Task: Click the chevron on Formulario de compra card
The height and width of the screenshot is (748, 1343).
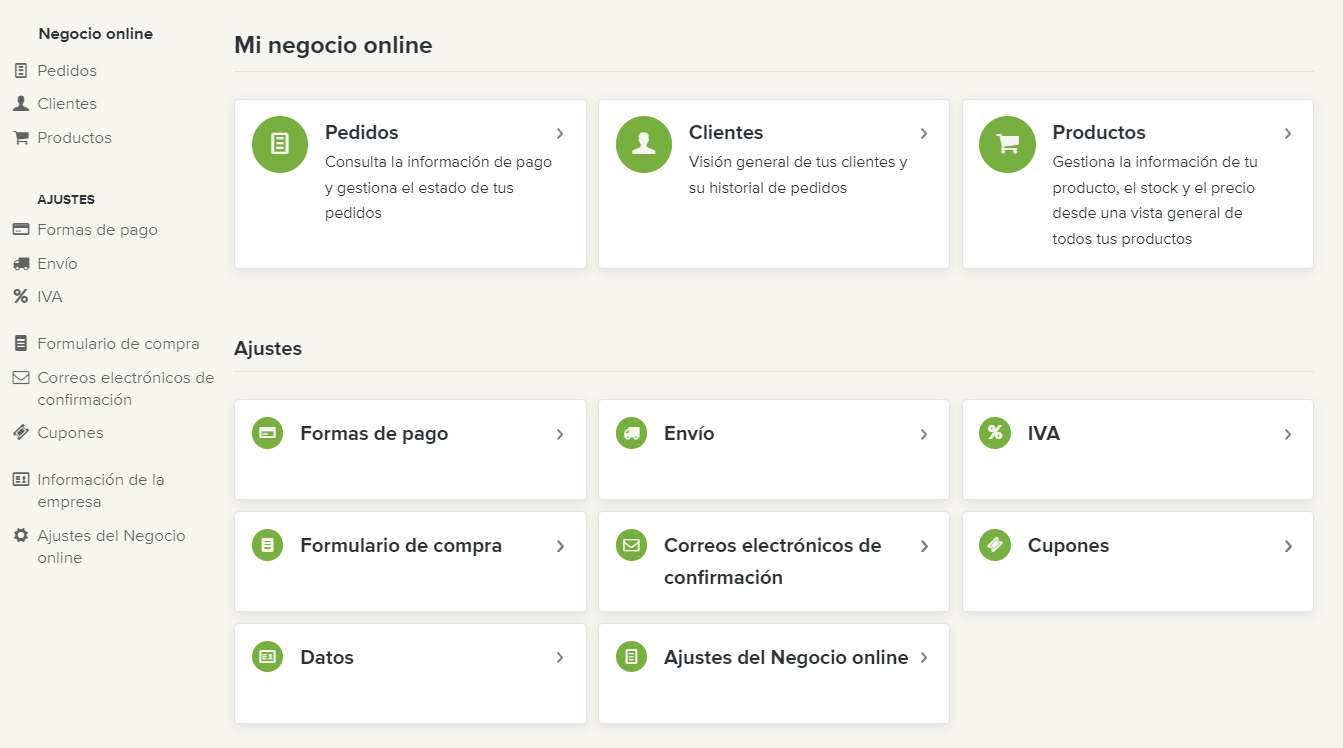Action: pyautogui.click(x=560, y=546)
